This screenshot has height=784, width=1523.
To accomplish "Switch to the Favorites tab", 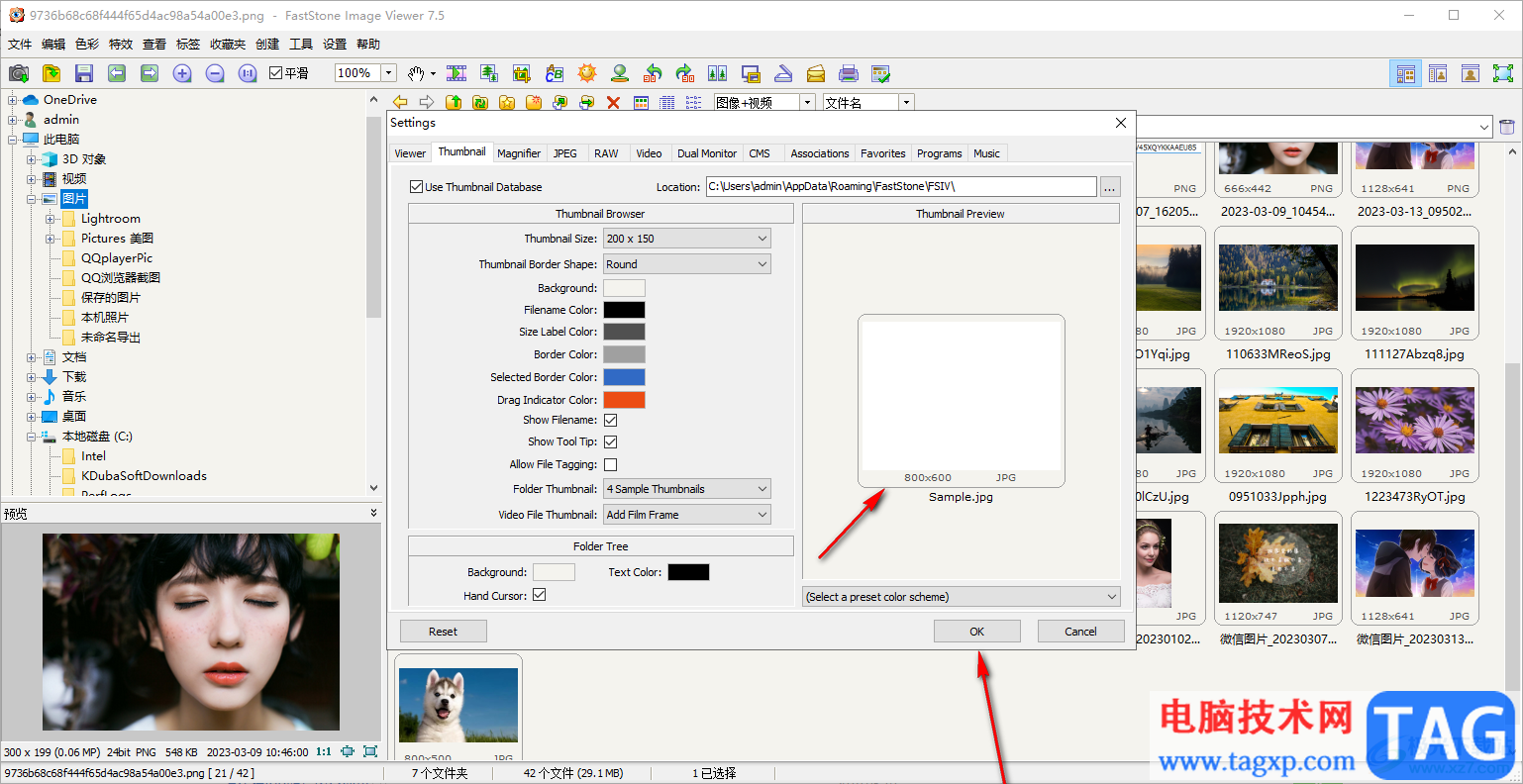I will click(883, 153).
